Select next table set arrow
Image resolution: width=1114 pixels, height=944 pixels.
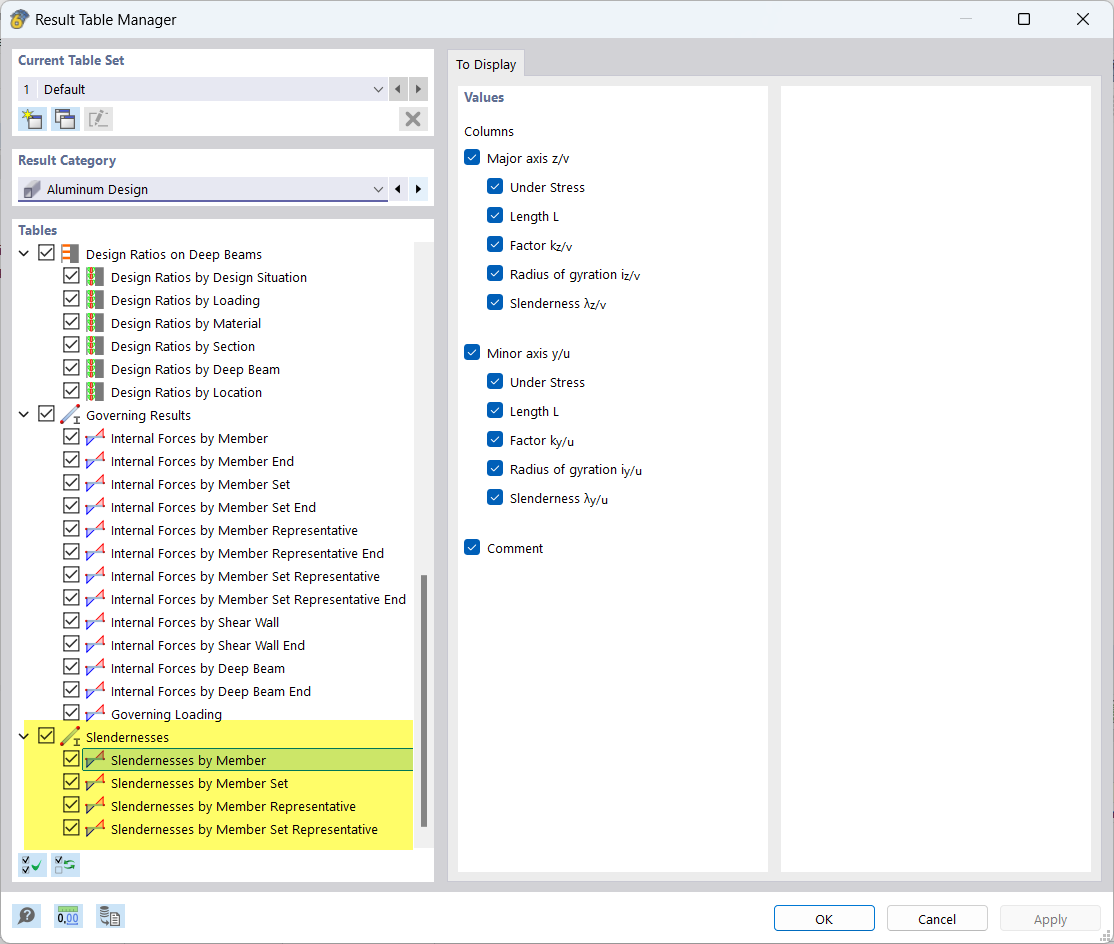[418, 89]
